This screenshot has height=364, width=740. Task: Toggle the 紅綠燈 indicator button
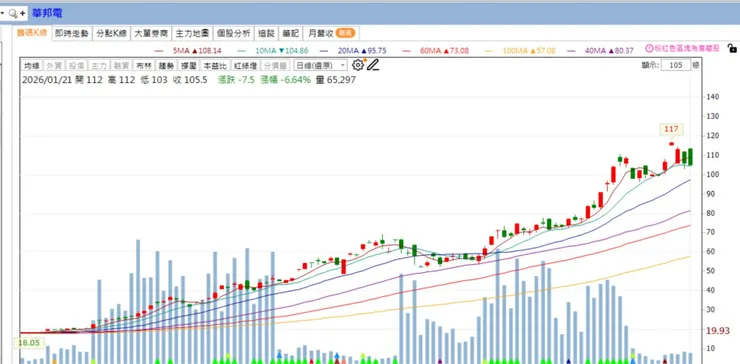tap(245, 66)
